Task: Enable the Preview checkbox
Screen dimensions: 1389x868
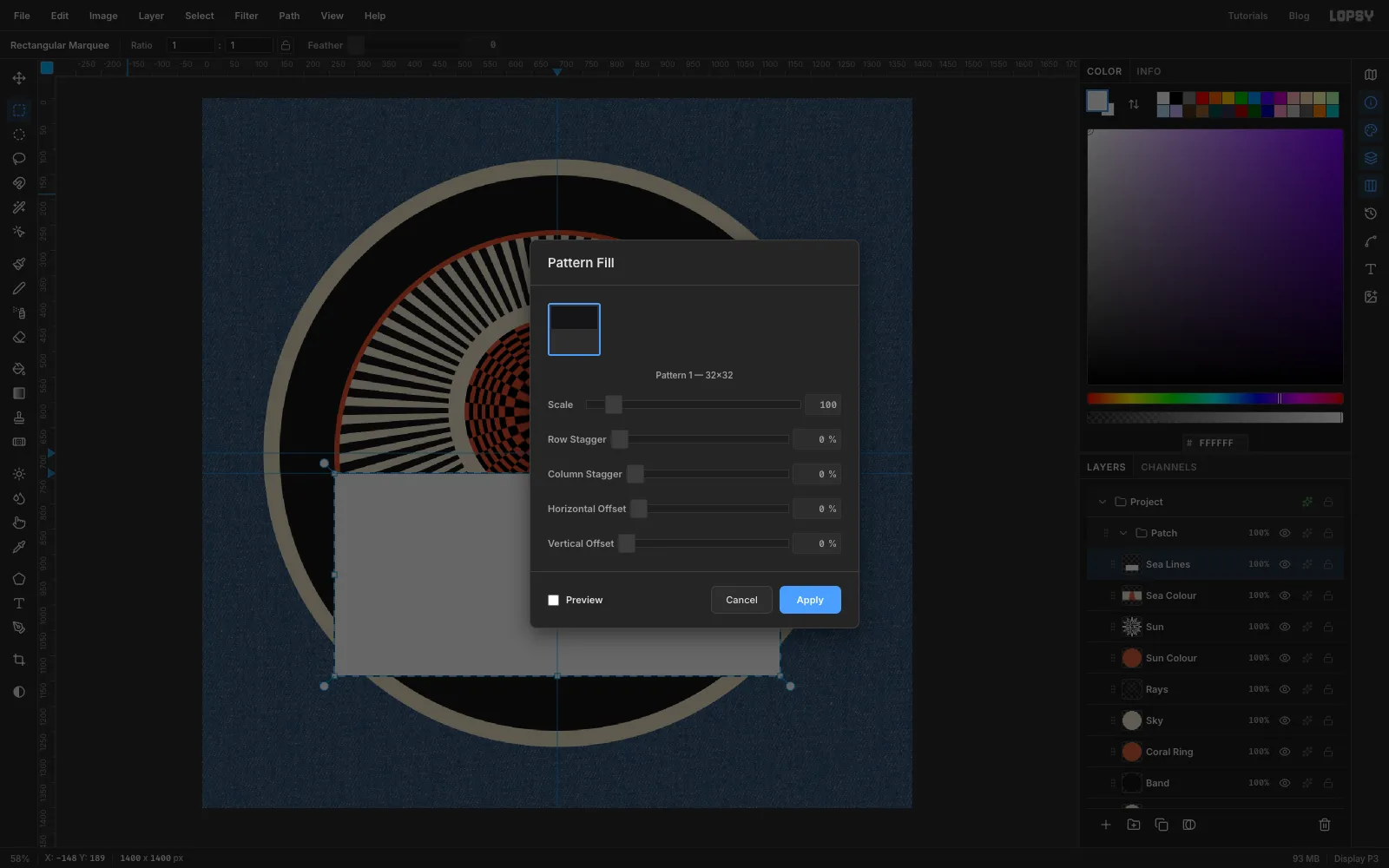Action: coord(553,600)
